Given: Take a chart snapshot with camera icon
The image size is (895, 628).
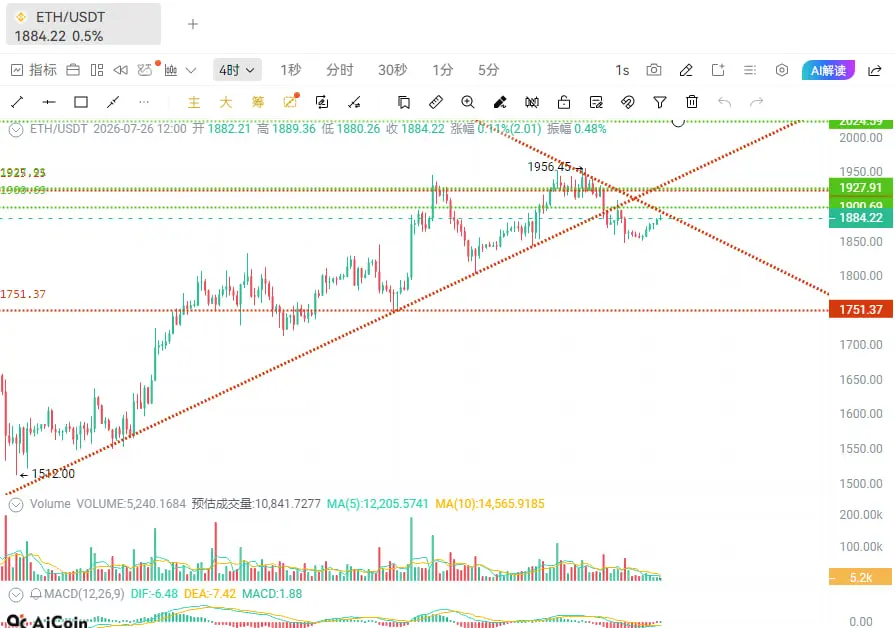Looking at the screenshot, I should point(654,70).
